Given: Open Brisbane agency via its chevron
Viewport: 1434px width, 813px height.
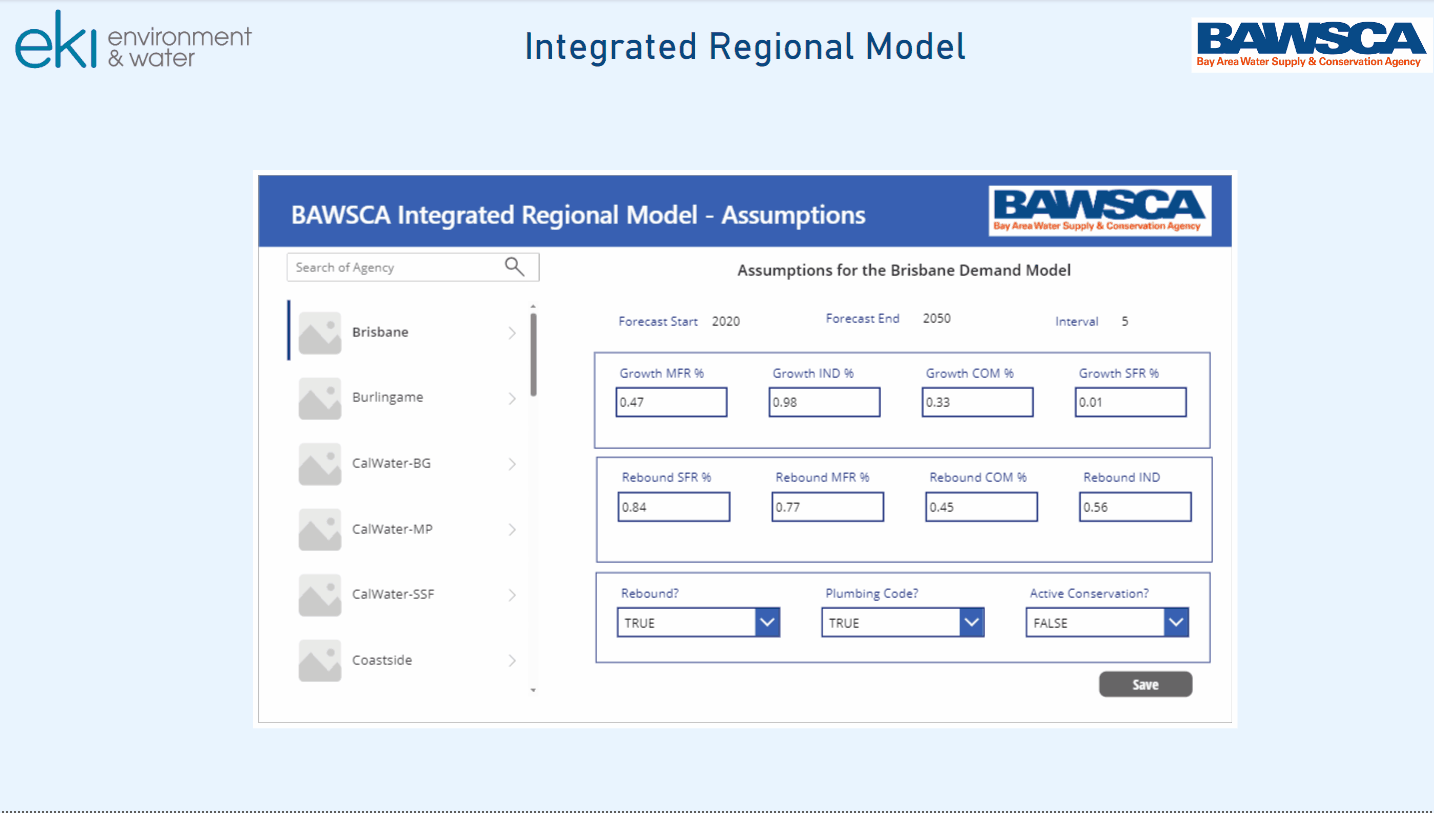Looking at the screenshot, I should pos(512,333).
